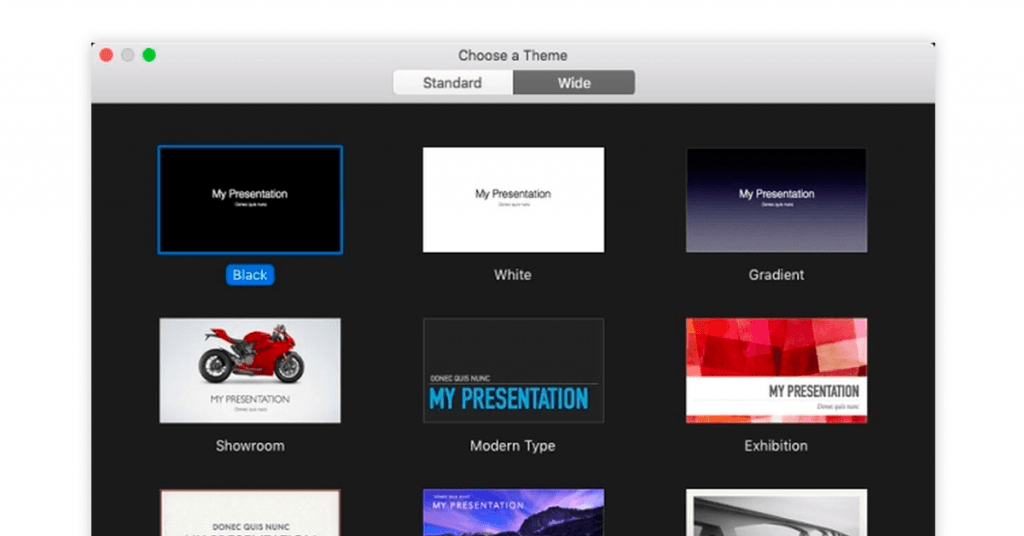The height and width of the screenshot is (536, 1024).
Task: Select the Wide aspect ratio tab
Action: tap(574, 83)
